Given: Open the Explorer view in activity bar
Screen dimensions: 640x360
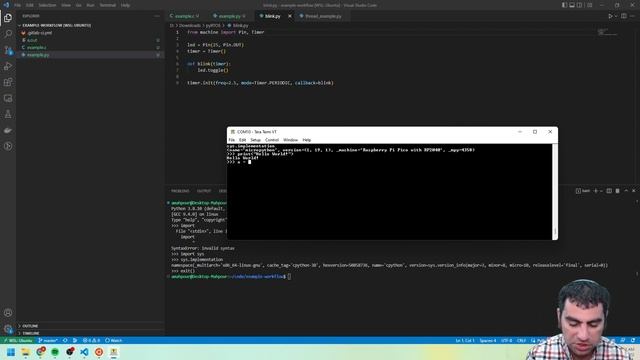Looking at the screenshot, I should pyautogui.click(x=8, y=18).
